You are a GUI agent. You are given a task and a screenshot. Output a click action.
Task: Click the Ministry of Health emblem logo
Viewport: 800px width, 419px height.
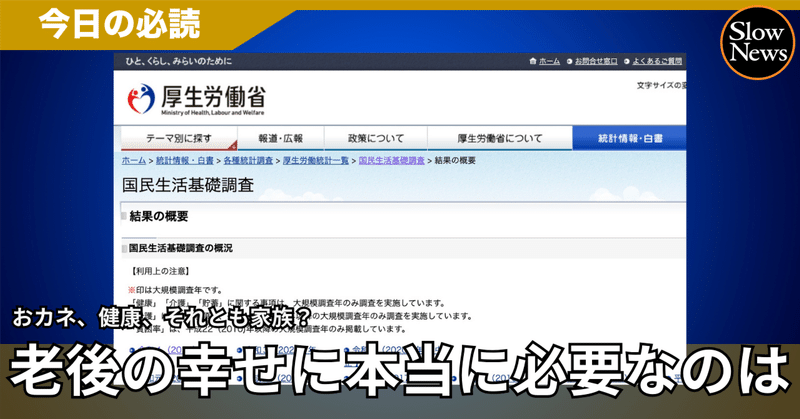pos(141,98)
